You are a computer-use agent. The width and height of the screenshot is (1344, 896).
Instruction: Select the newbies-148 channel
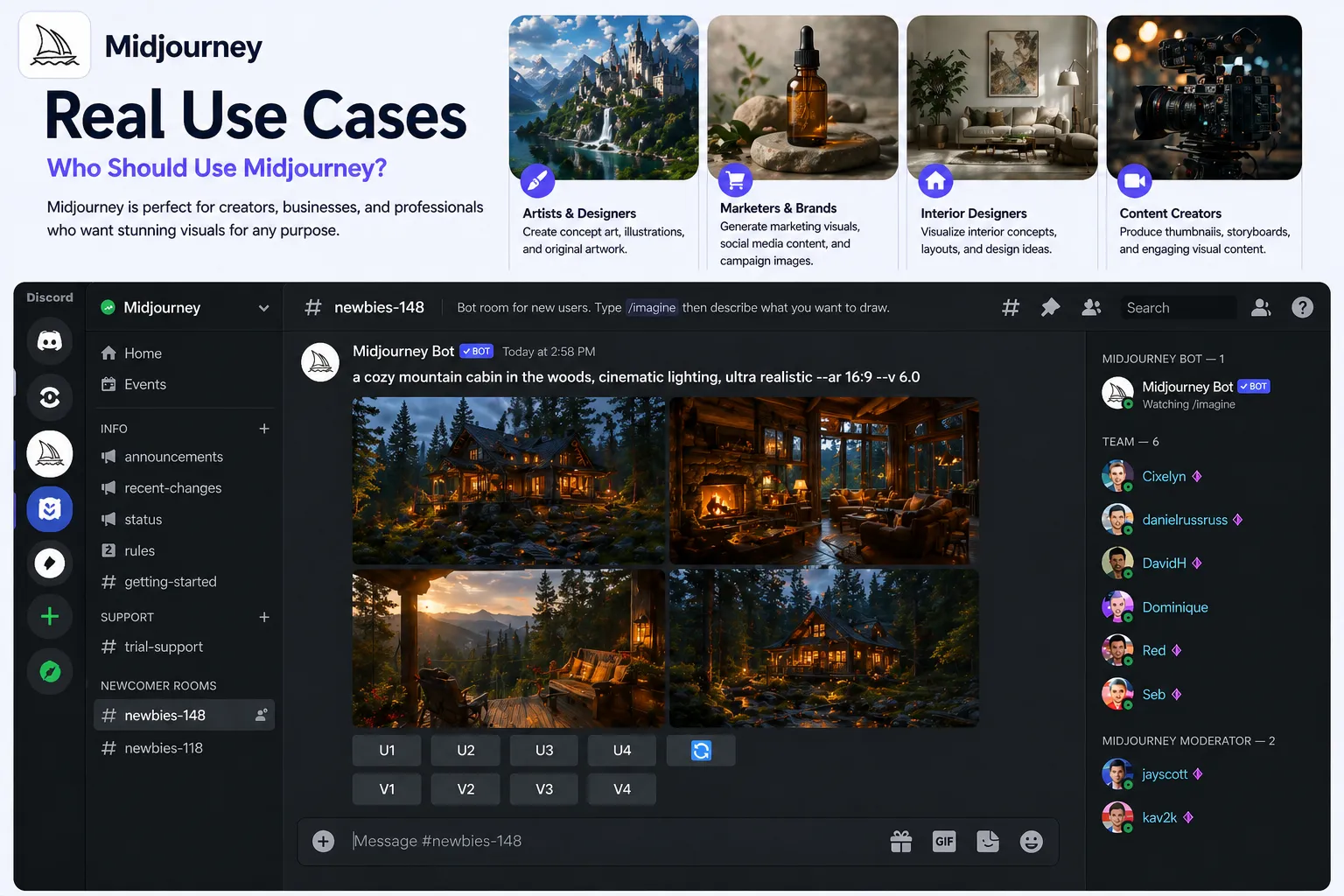pos(184,715)
